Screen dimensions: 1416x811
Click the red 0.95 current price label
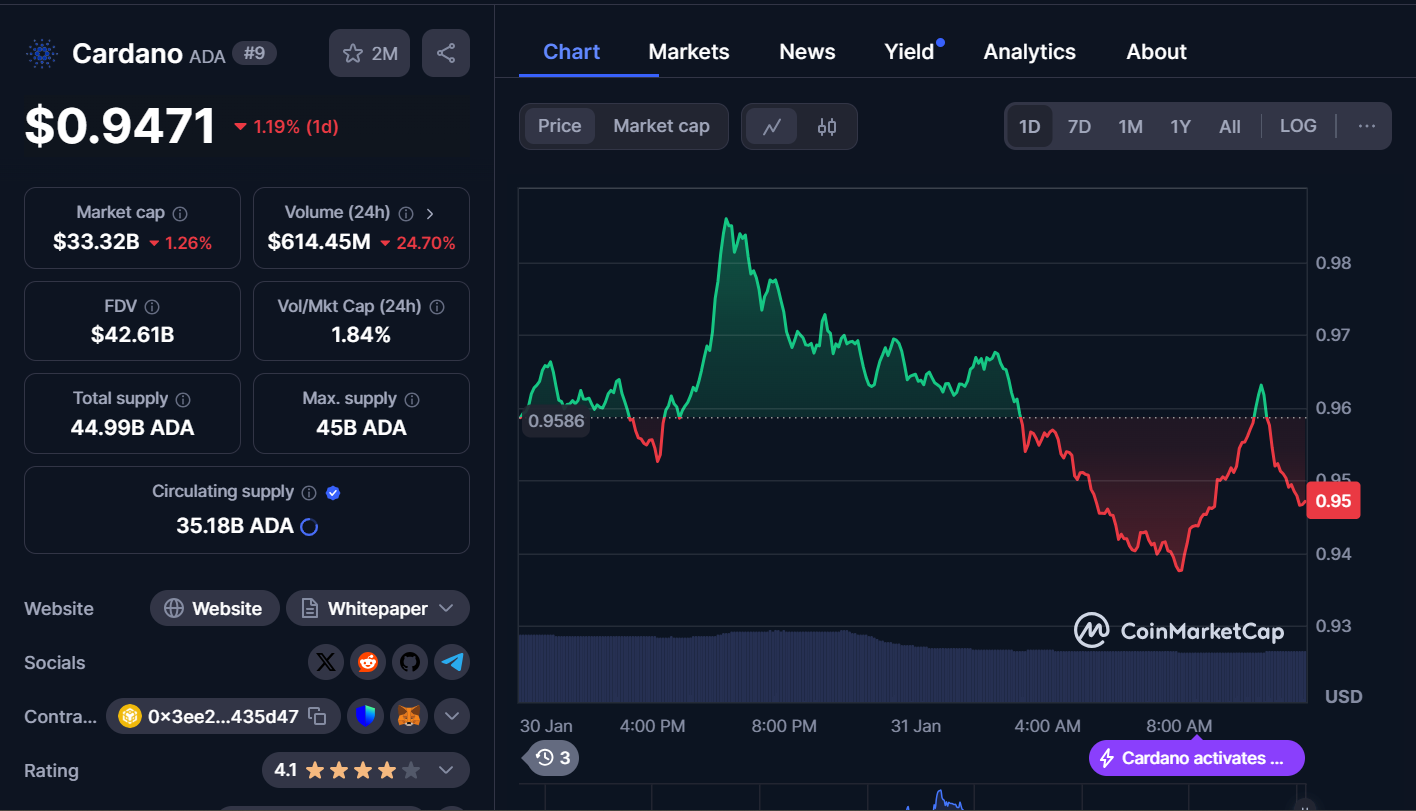tap(1333, 500)
